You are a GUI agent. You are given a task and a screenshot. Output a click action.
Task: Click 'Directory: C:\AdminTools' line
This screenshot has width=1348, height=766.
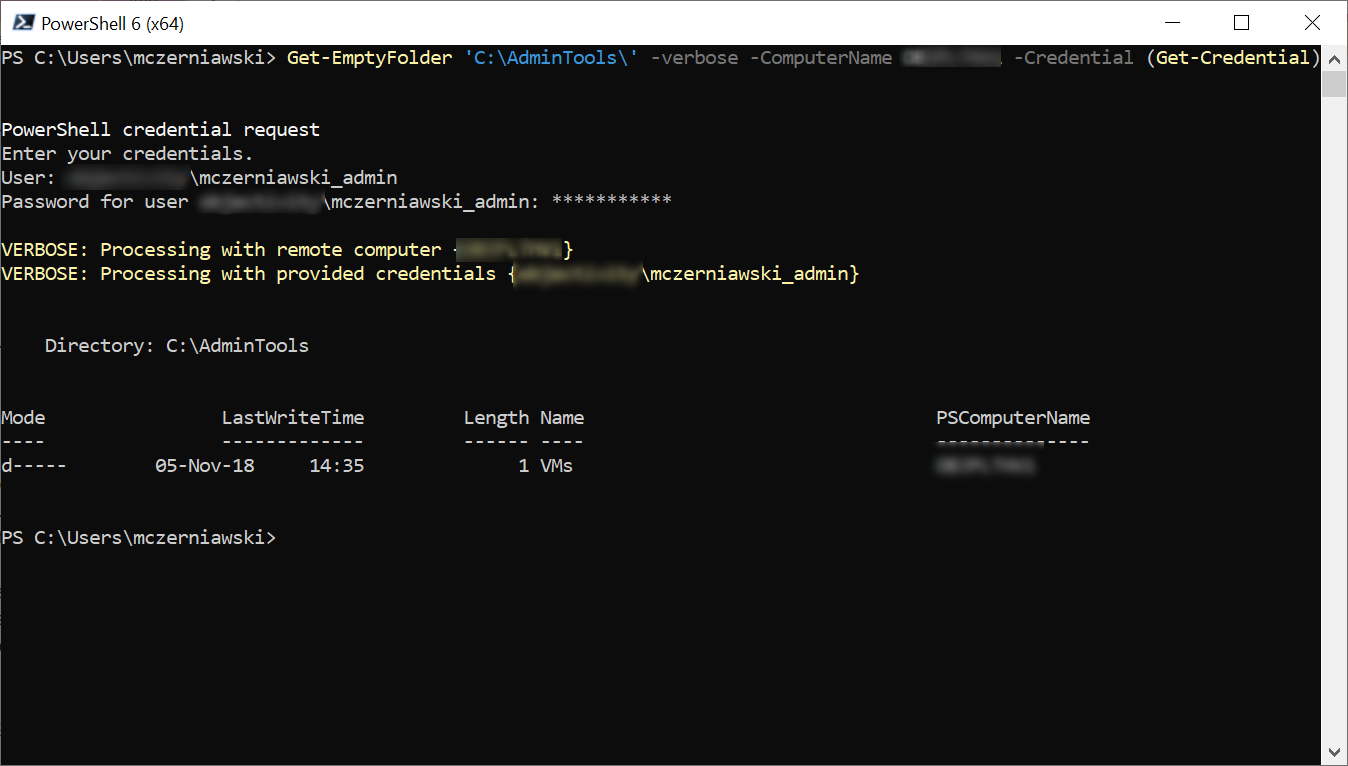(x=177, y=346)
